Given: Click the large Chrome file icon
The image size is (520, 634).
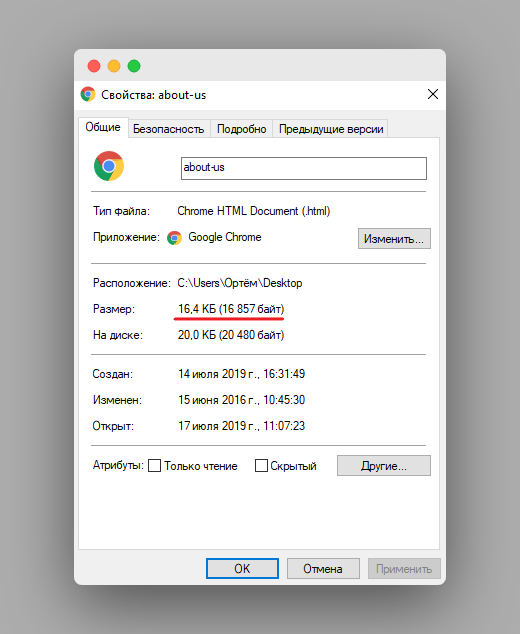Looking at the screenshot, I should (109, 166).
